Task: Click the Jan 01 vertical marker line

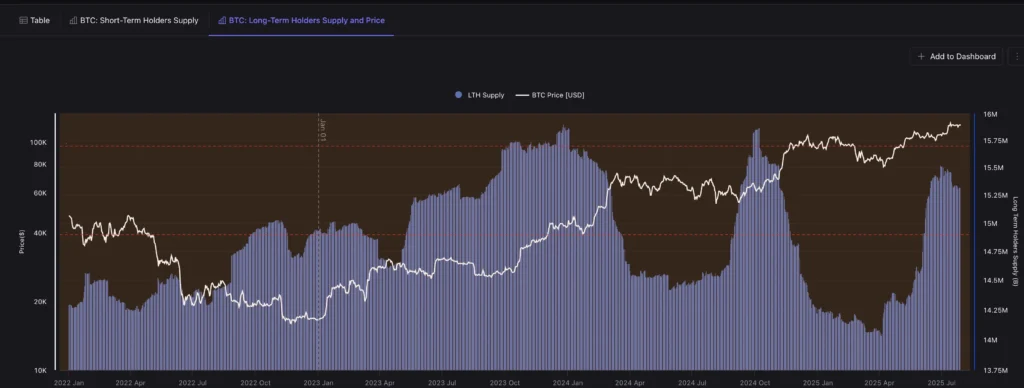Action: pyautogui.click(x=318, y=242)
